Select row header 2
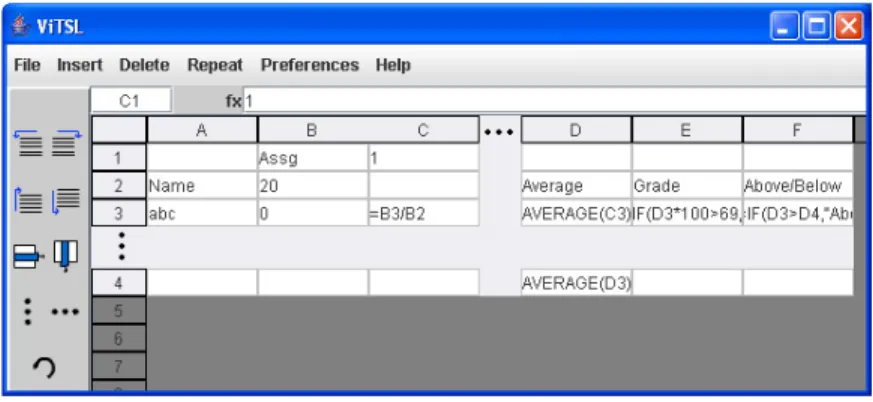 [118, 185]
